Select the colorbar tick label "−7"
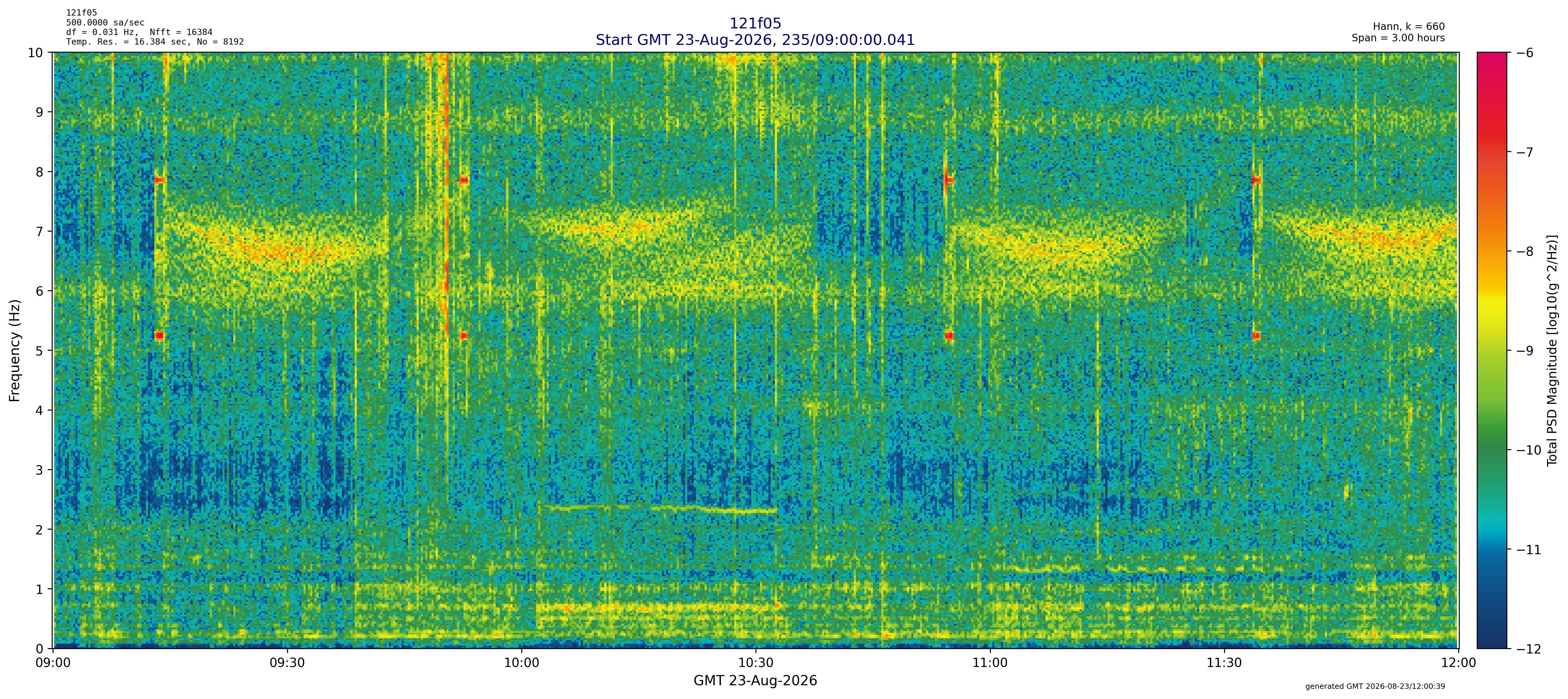The image size is (1568, 699). [1524, 152]
